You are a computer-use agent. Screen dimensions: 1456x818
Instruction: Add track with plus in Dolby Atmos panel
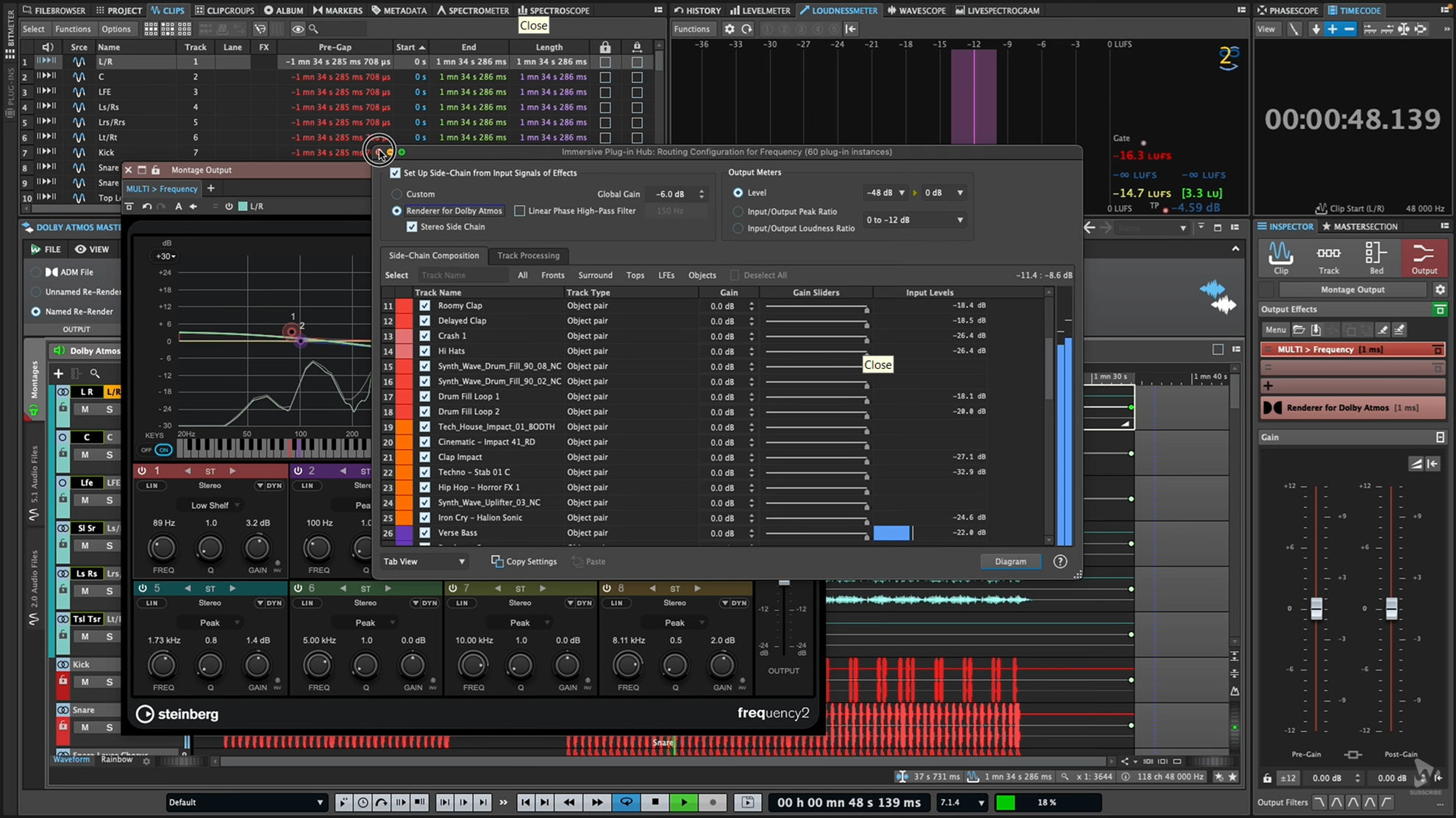coord(59,373)
